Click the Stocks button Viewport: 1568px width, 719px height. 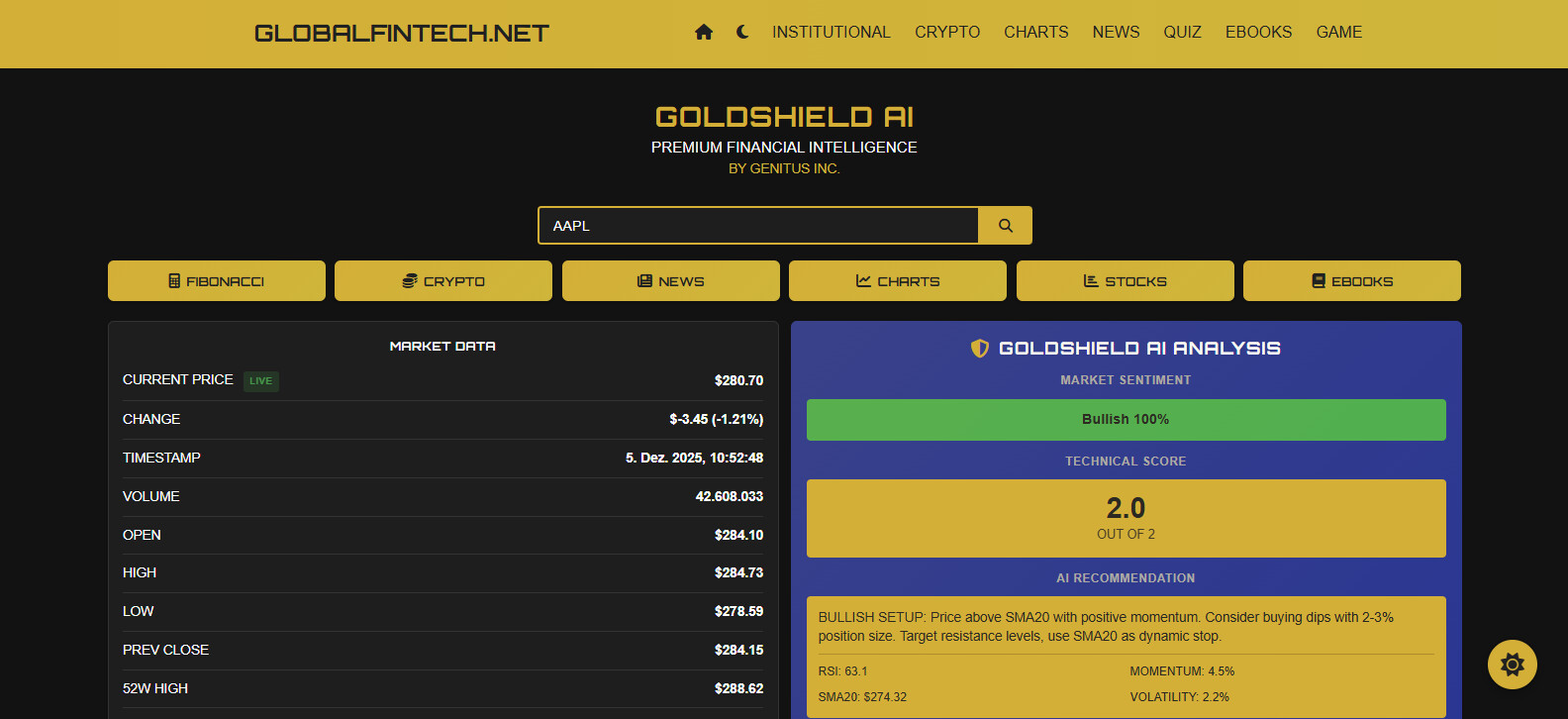coord(1126,281)
